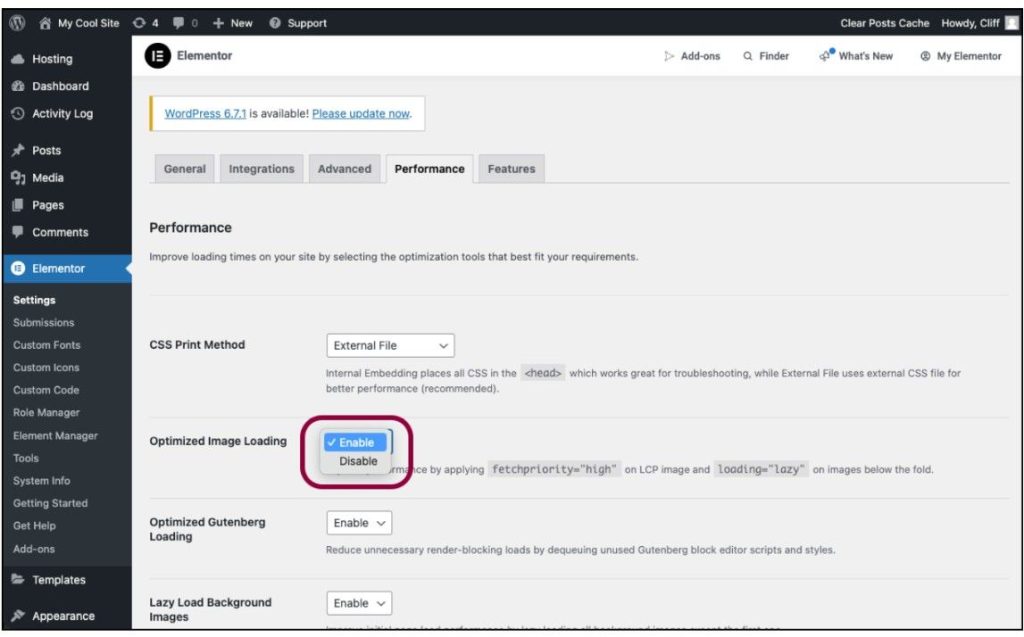Click the Elementor round logo in header
1024x637 pixels.
157,56
